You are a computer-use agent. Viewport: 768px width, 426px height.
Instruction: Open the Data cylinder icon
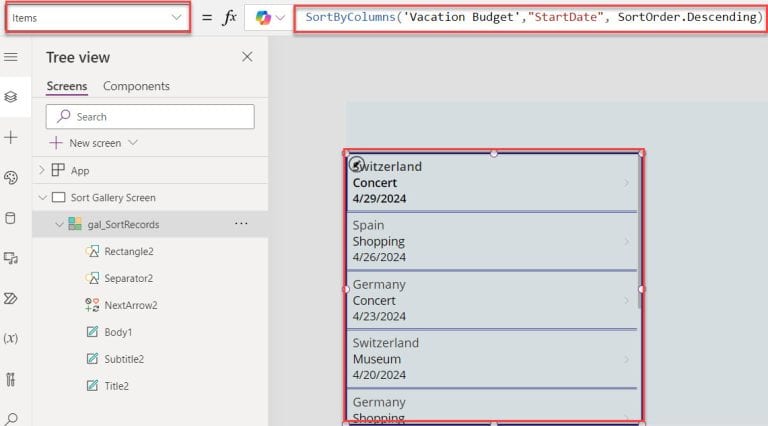[x=11, y=218]
